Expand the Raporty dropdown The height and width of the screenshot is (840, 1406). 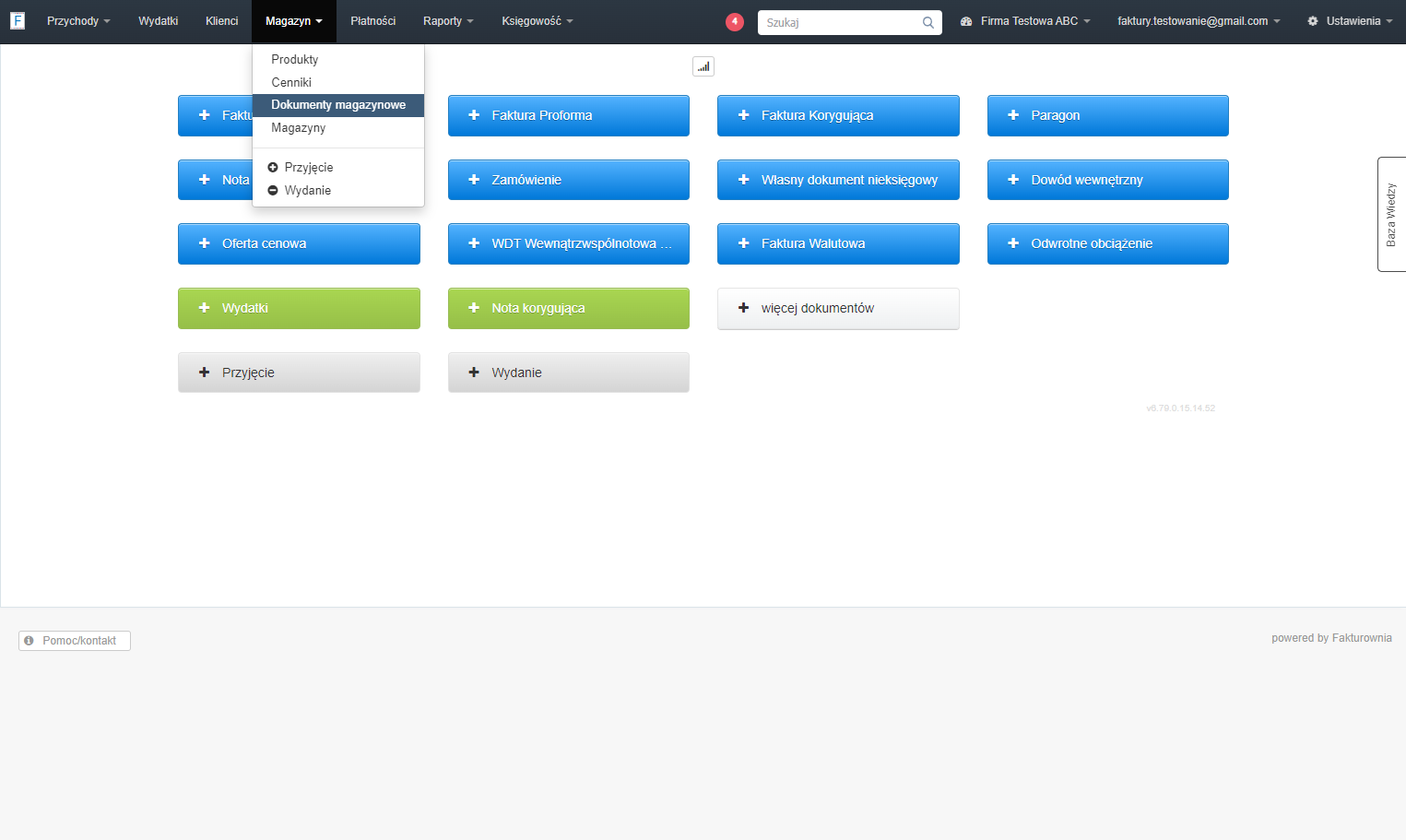(448, 21)
